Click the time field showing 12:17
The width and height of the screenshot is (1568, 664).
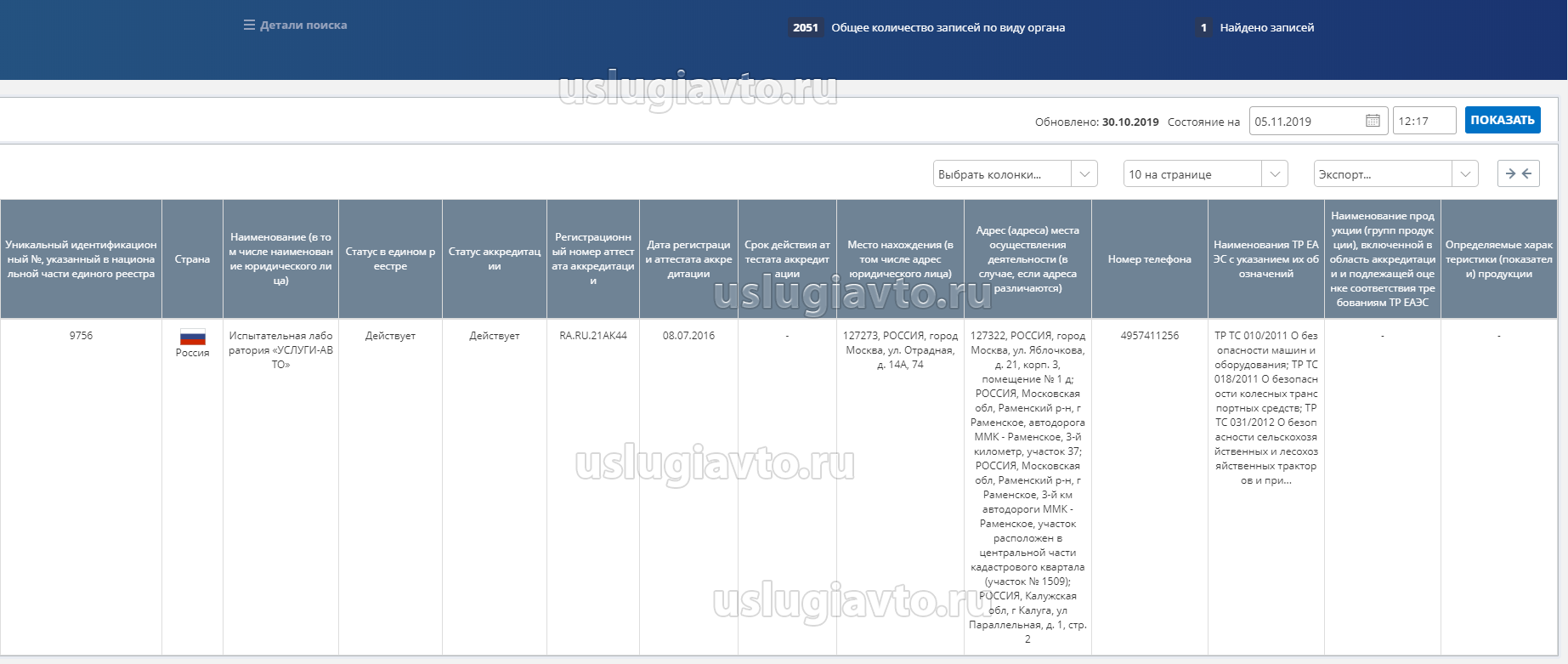[x=1424, y=121]
